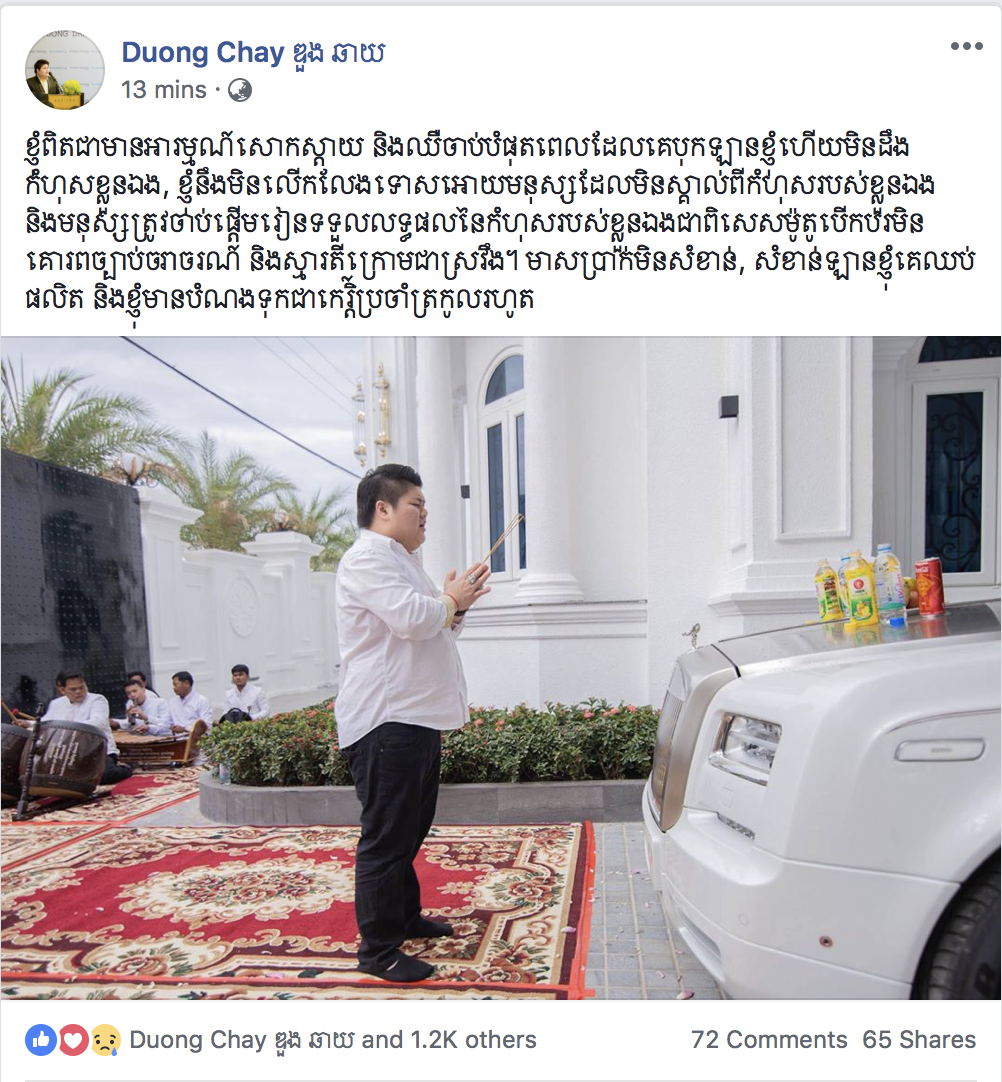View the 65 Shares list
Image resolution: width=1002 pixels, height=1082 pixels.
919,1039
